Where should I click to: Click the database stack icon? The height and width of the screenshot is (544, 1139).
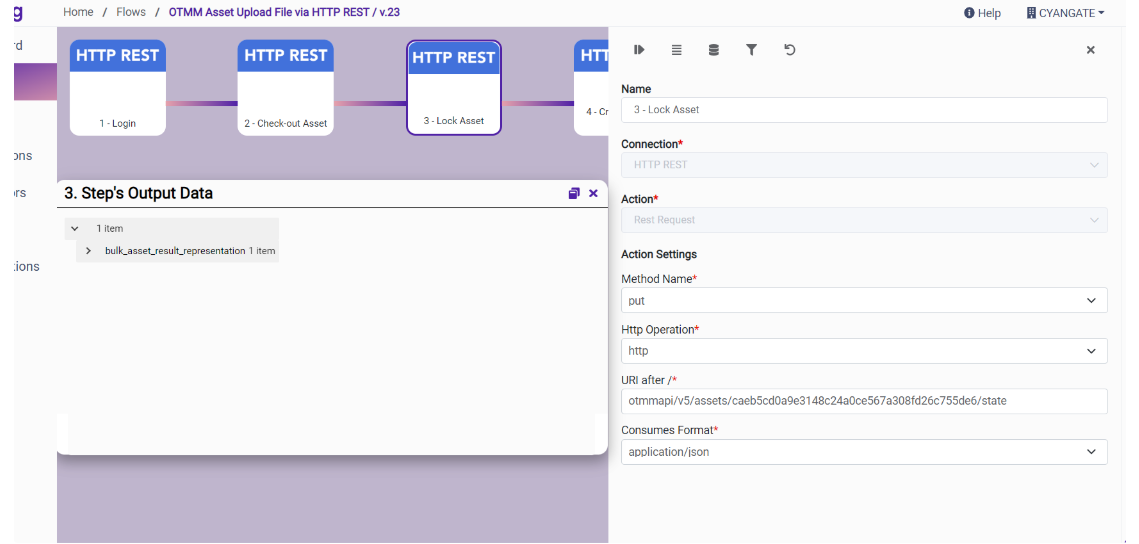[x=714, y=50]
